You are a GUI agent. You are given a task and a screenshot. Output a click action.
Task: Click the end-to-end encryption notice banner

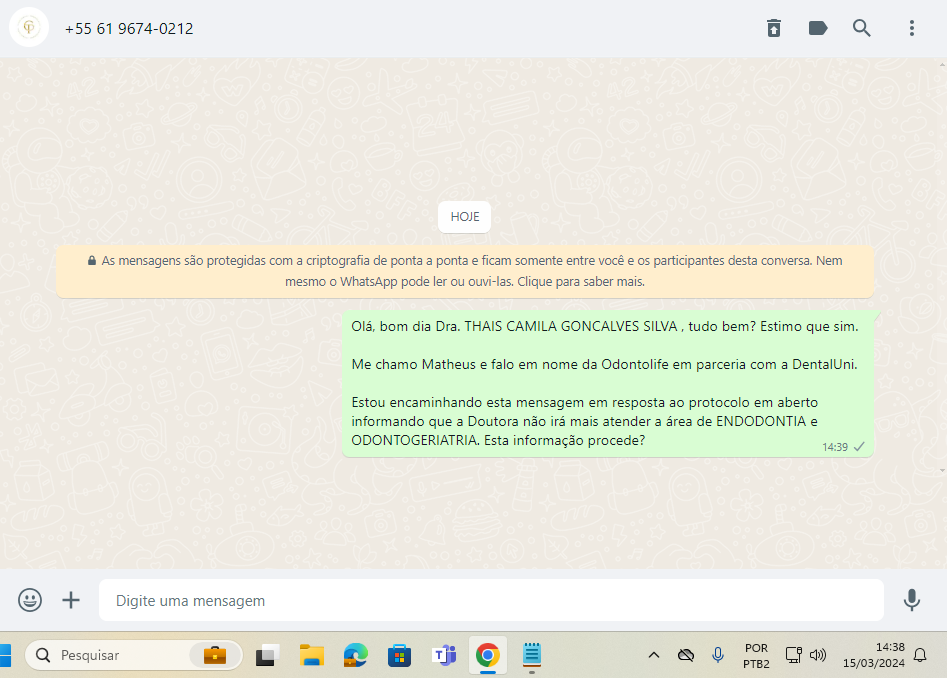click(x=464, y=271)
